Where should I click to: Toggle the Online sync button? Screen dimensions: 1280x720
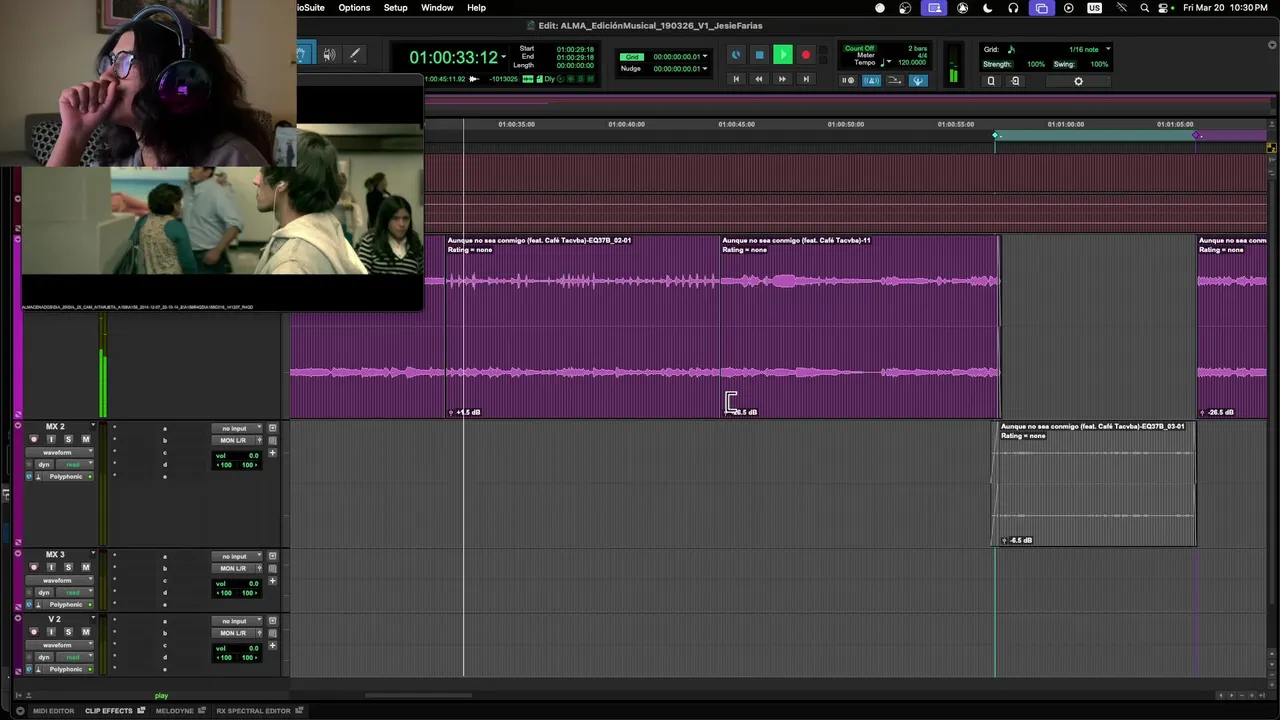(736, 54)
